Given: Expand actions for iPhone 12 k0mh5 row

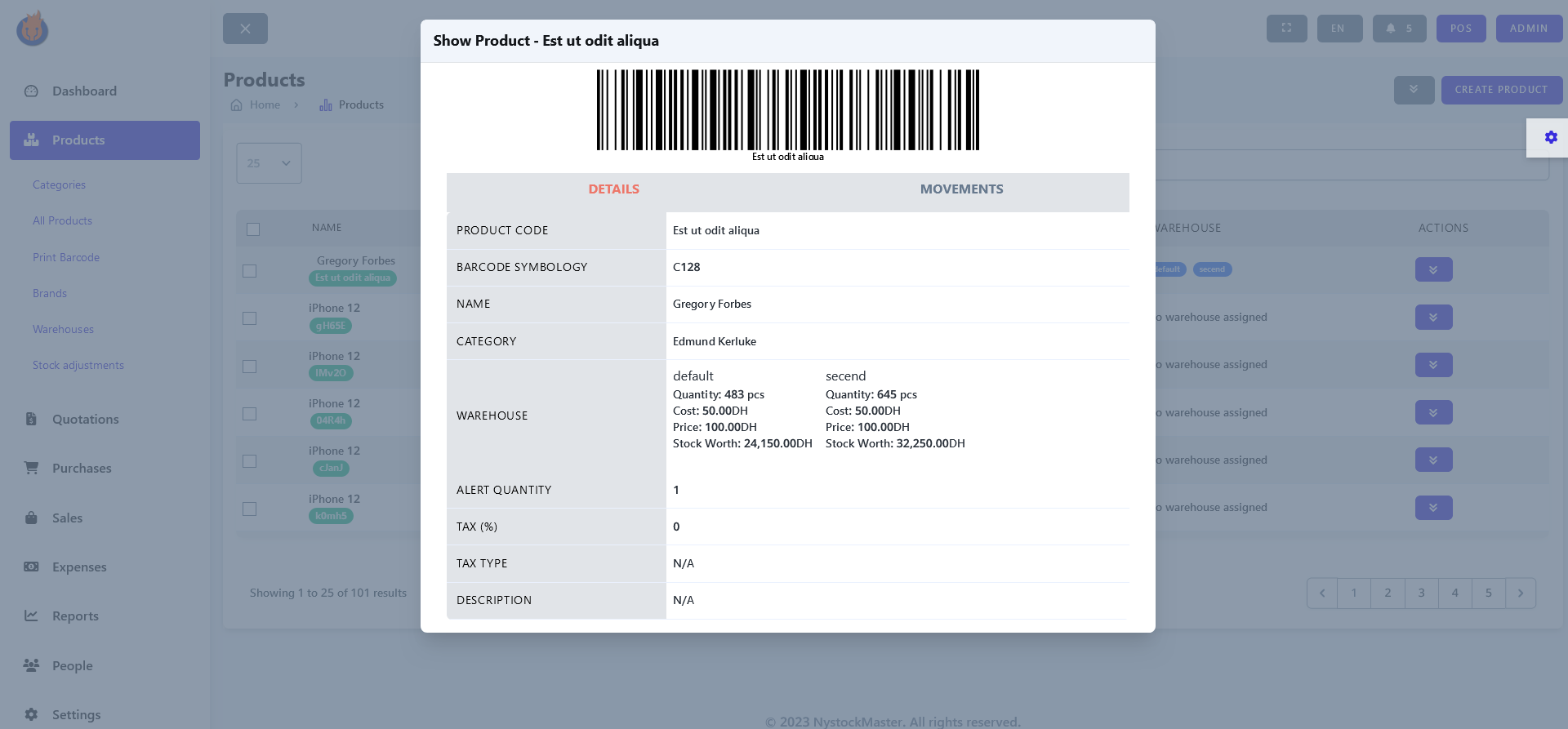Looking at the screenshot, I should (1433, 508).
